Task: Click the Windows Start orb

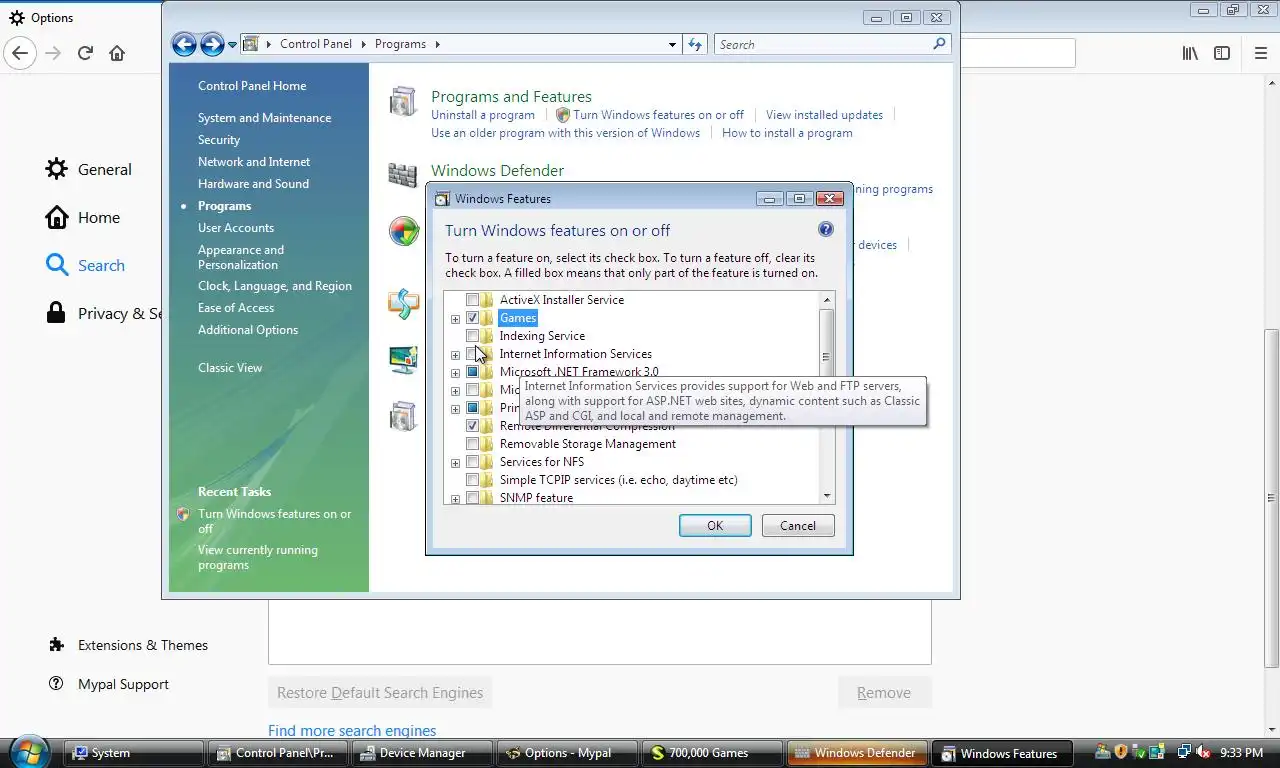Action: [28, 752]
